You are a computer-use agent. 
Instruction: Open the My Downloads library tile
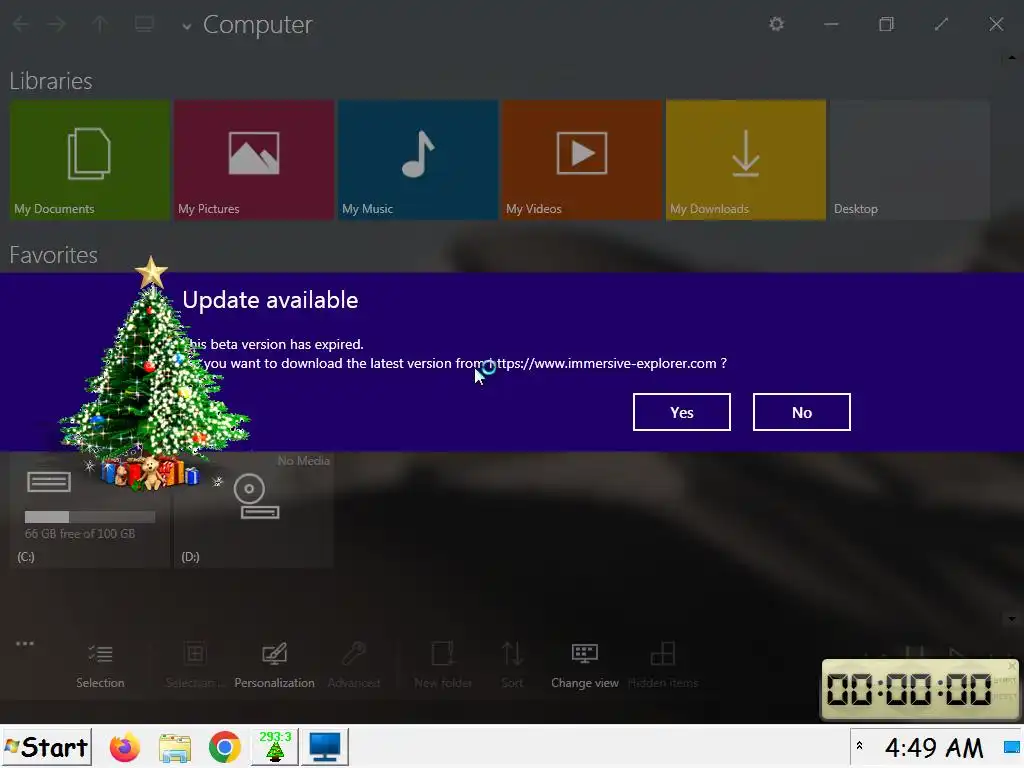pos(746,160)
